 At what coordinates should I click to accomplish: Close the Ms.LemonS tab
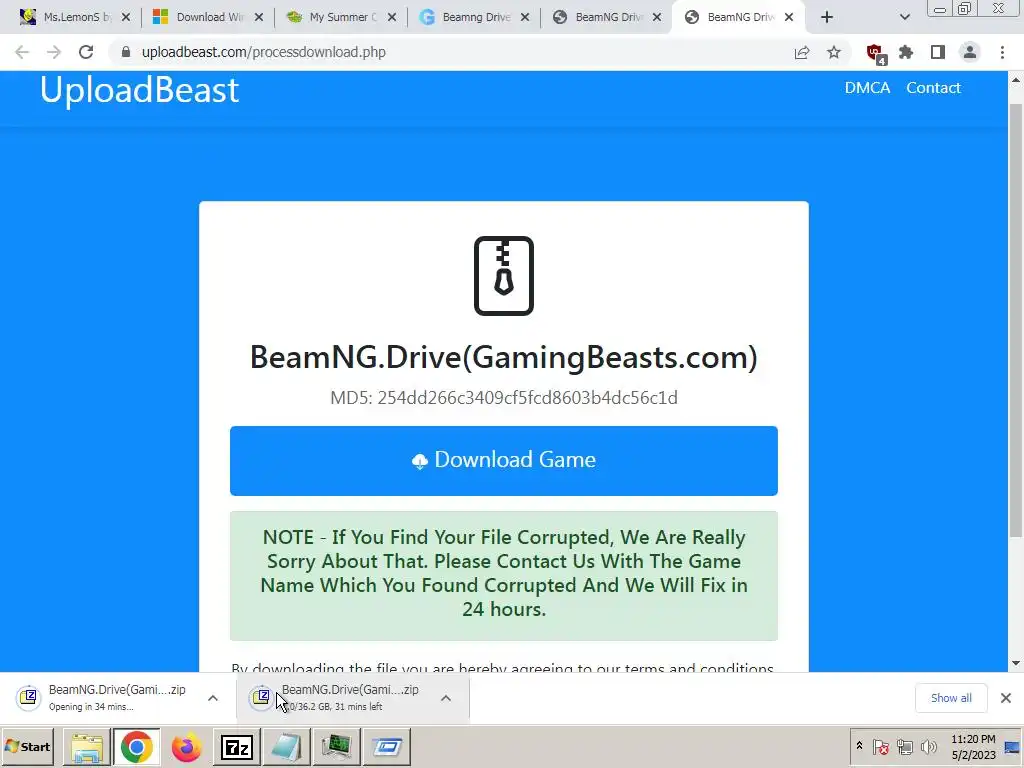tap(126, 17)
